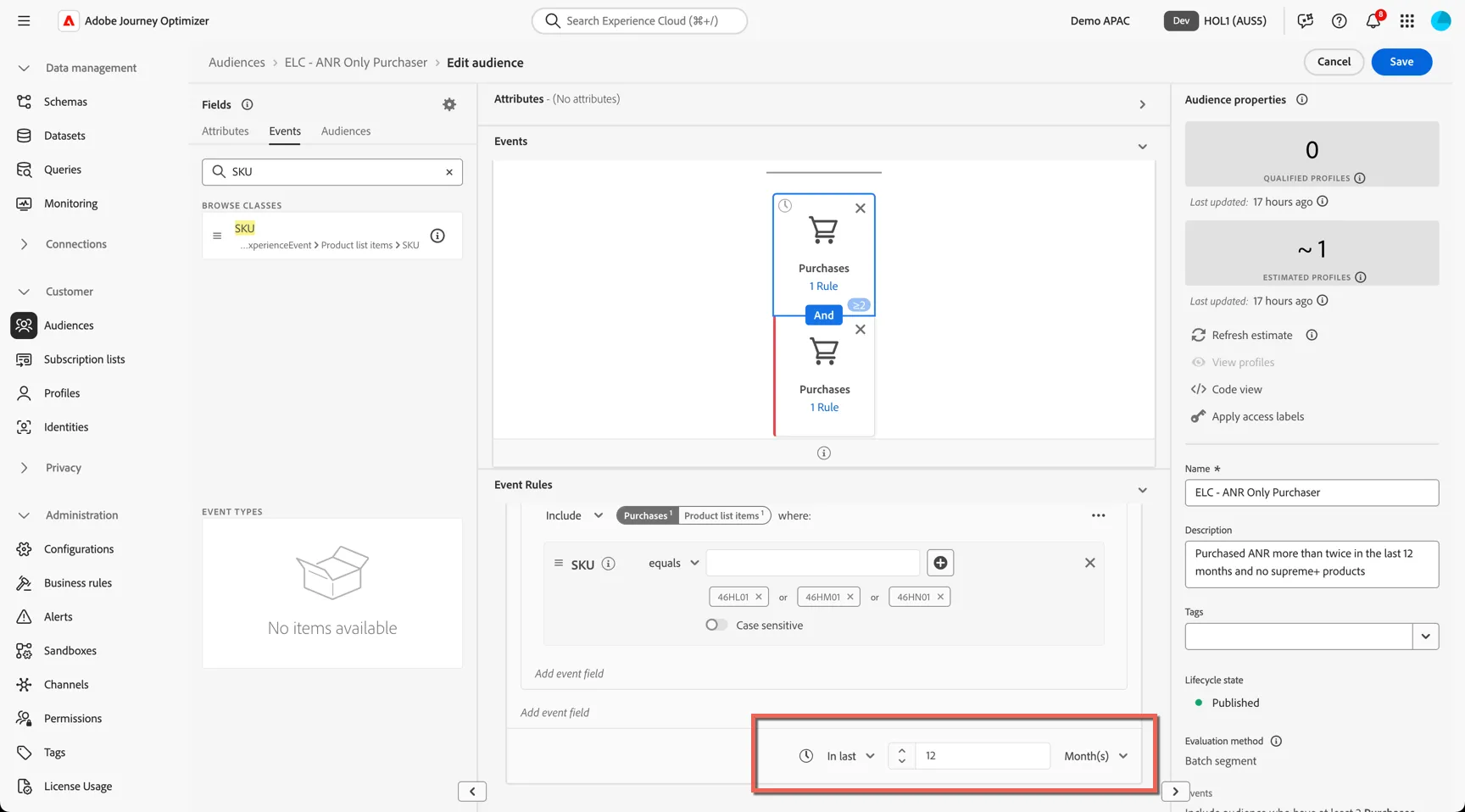Open the hamburger navigation menu
1465x812 pixels.
pos(24,20)
